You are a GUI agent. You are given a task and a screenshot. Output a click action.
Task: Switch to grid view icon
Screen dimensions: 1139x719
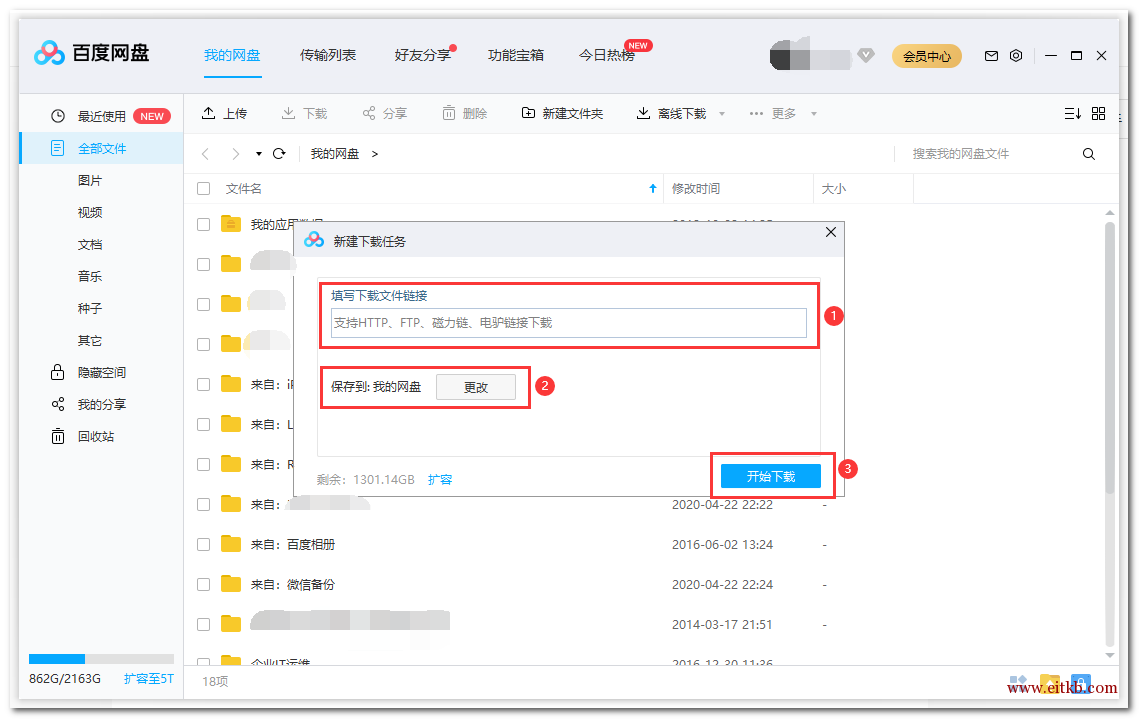[1098, 113]
